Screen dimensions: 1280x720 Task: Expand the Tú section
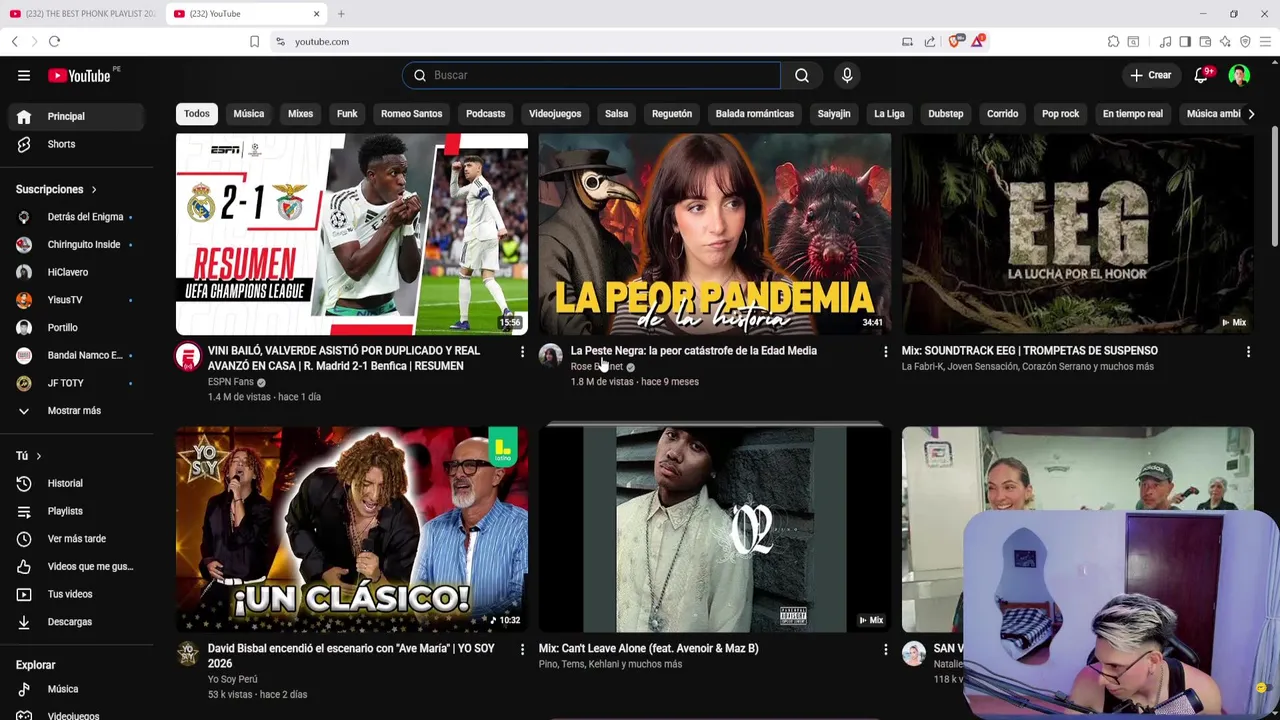(x=28, y=456)
